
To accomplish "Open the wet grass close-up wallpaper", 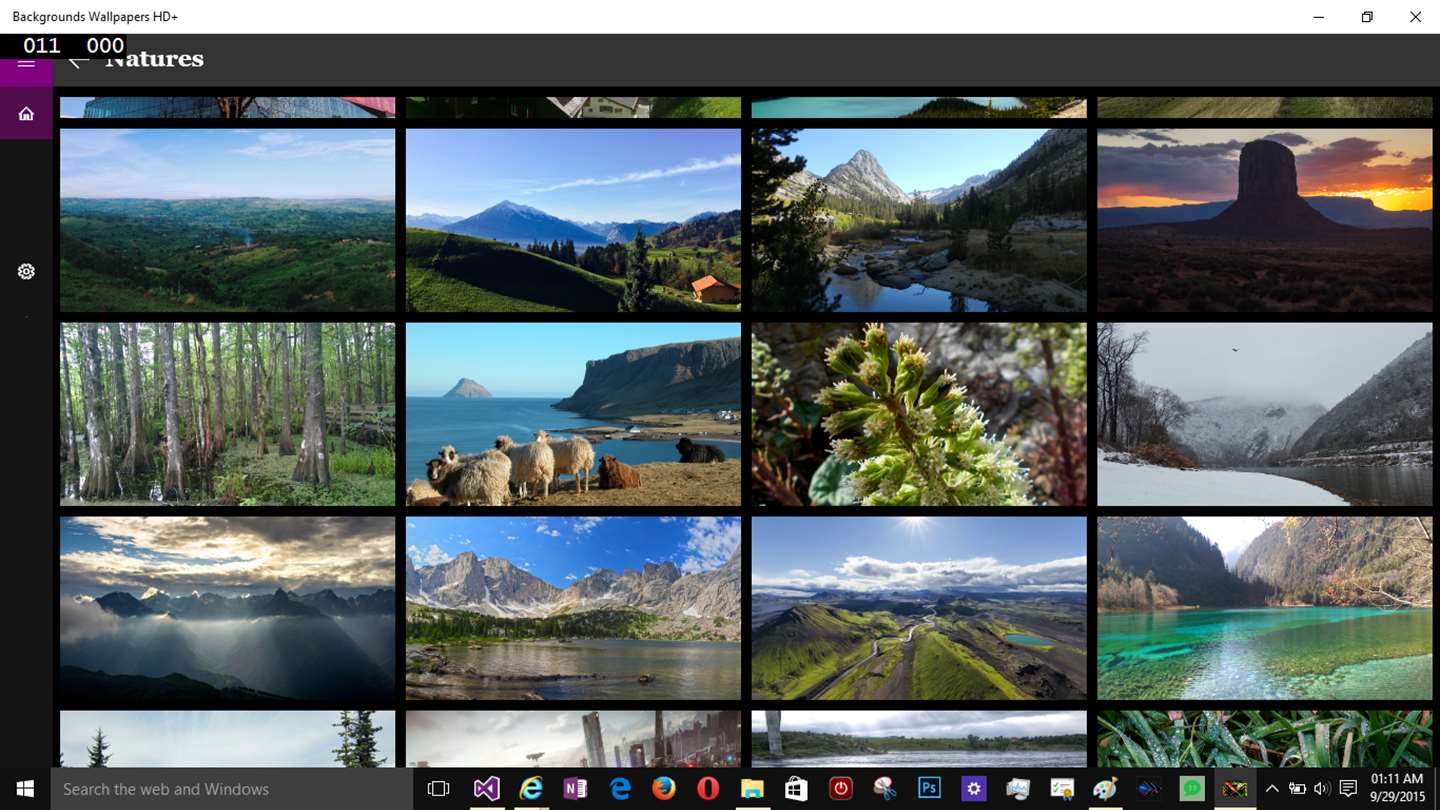I will click(x=1264, y=739).
